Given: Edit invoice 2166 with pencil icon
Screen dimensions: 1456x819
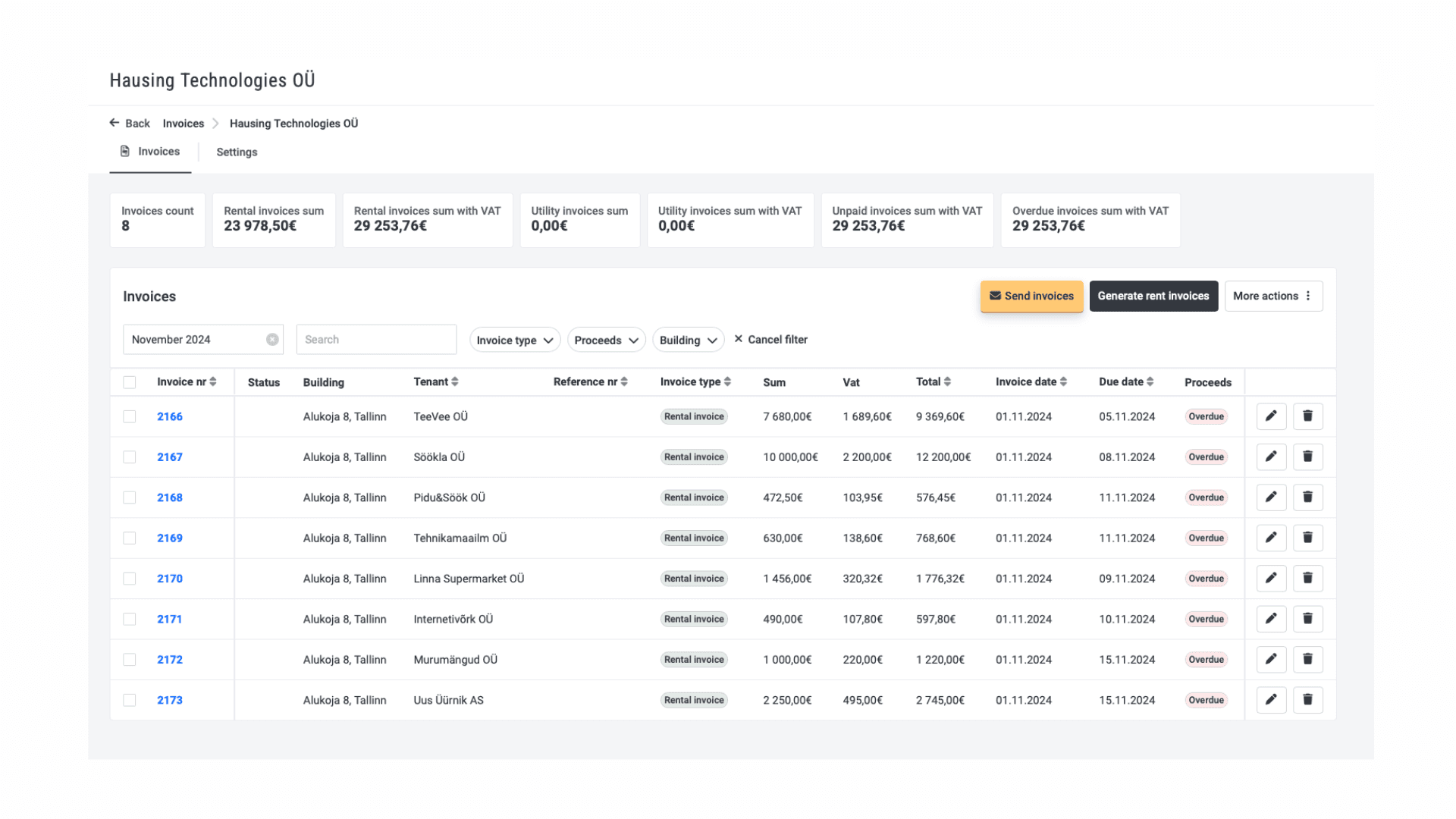Looking at the screenshot, I should (x=1271, y=416).
